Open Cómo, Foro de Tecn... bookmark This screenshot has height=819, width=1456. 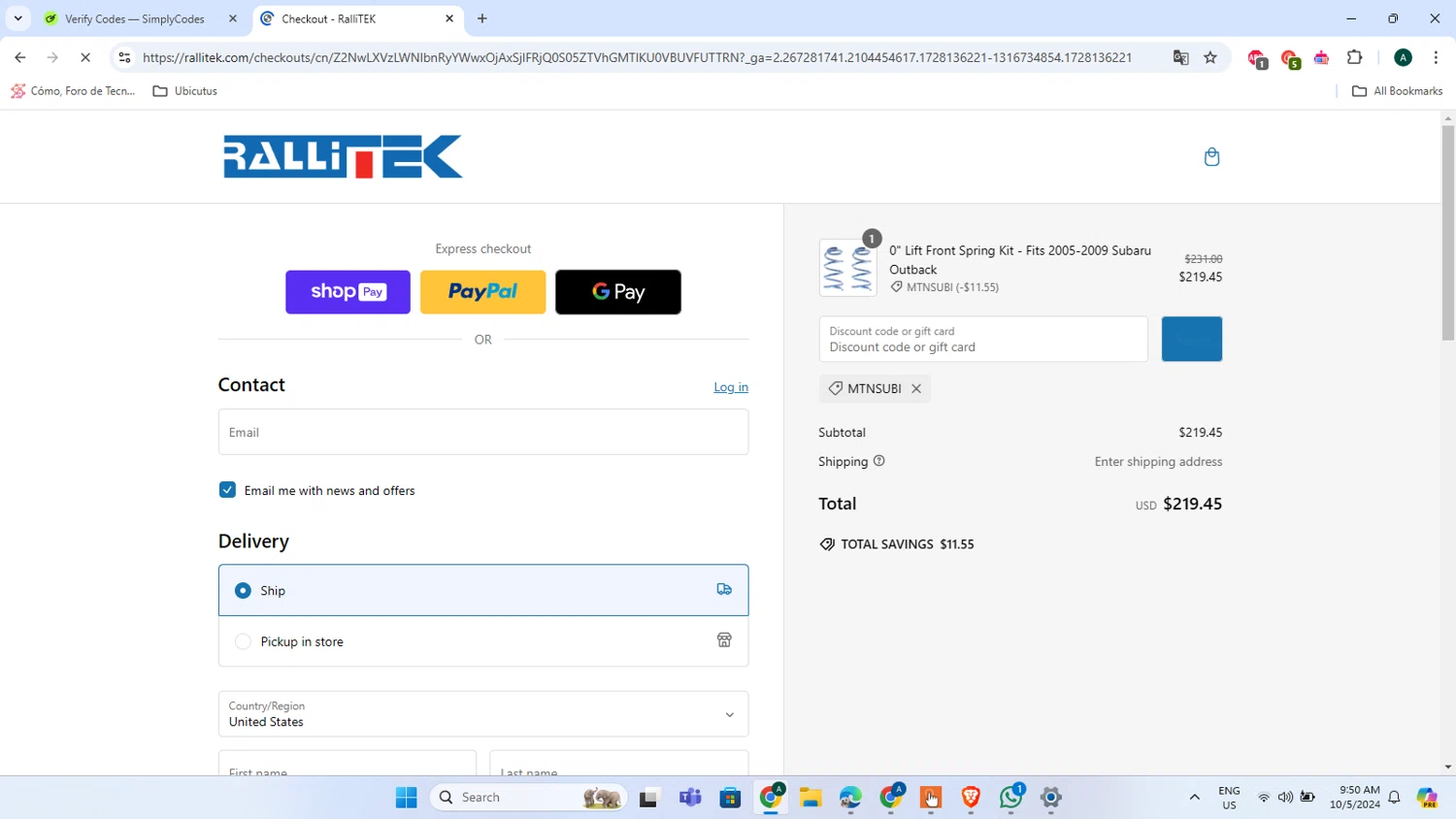point(73,91)
